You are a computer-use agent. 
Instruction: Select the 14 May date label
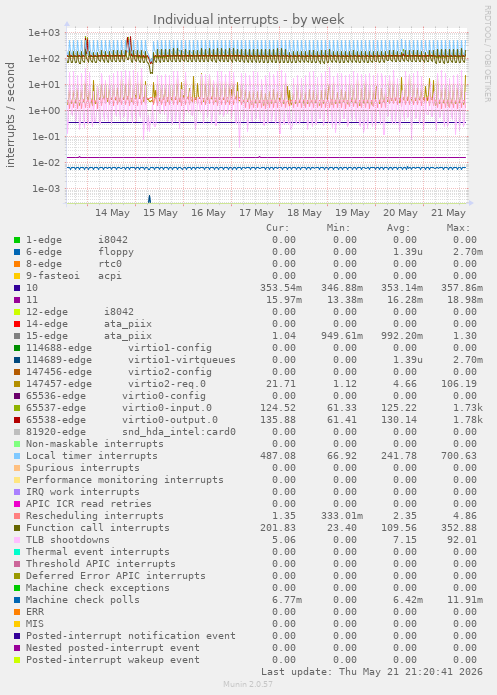pos(112,213)
